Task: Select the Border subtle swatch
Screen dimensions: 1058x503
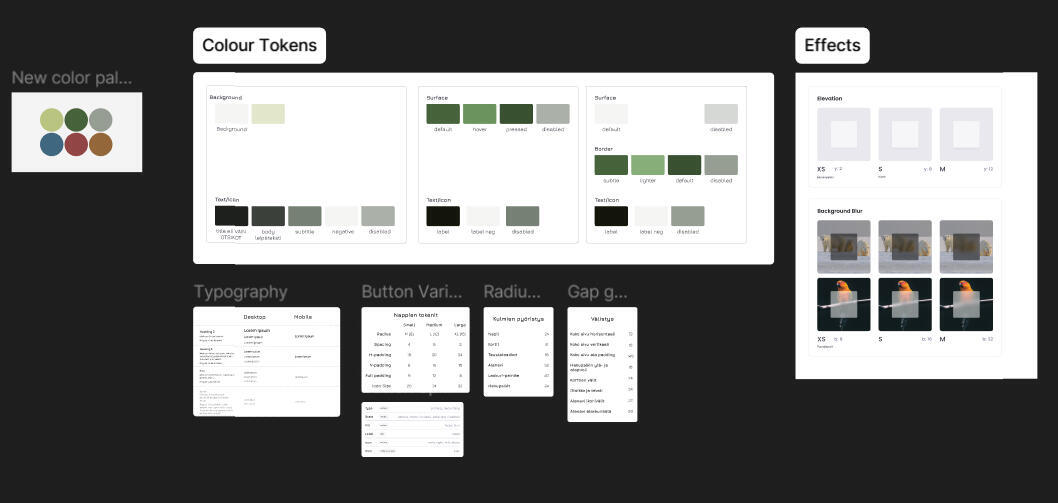Action: (611, 165)
